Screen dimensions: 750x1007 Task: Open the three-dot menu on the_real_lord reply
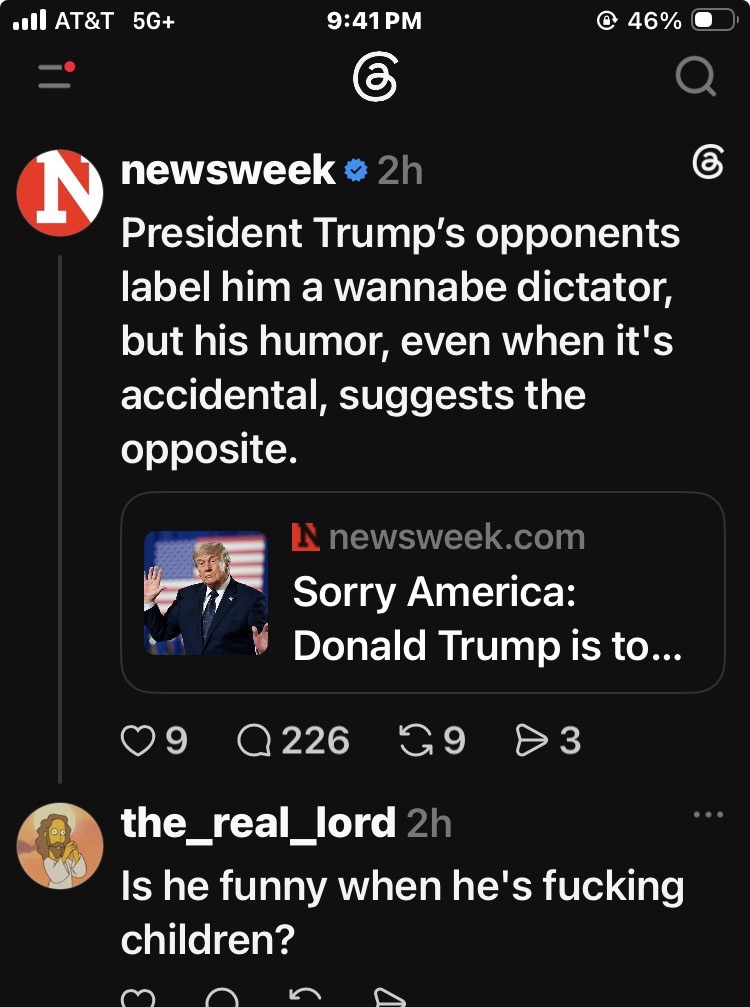pyautogui.click(x=708, y=814)
